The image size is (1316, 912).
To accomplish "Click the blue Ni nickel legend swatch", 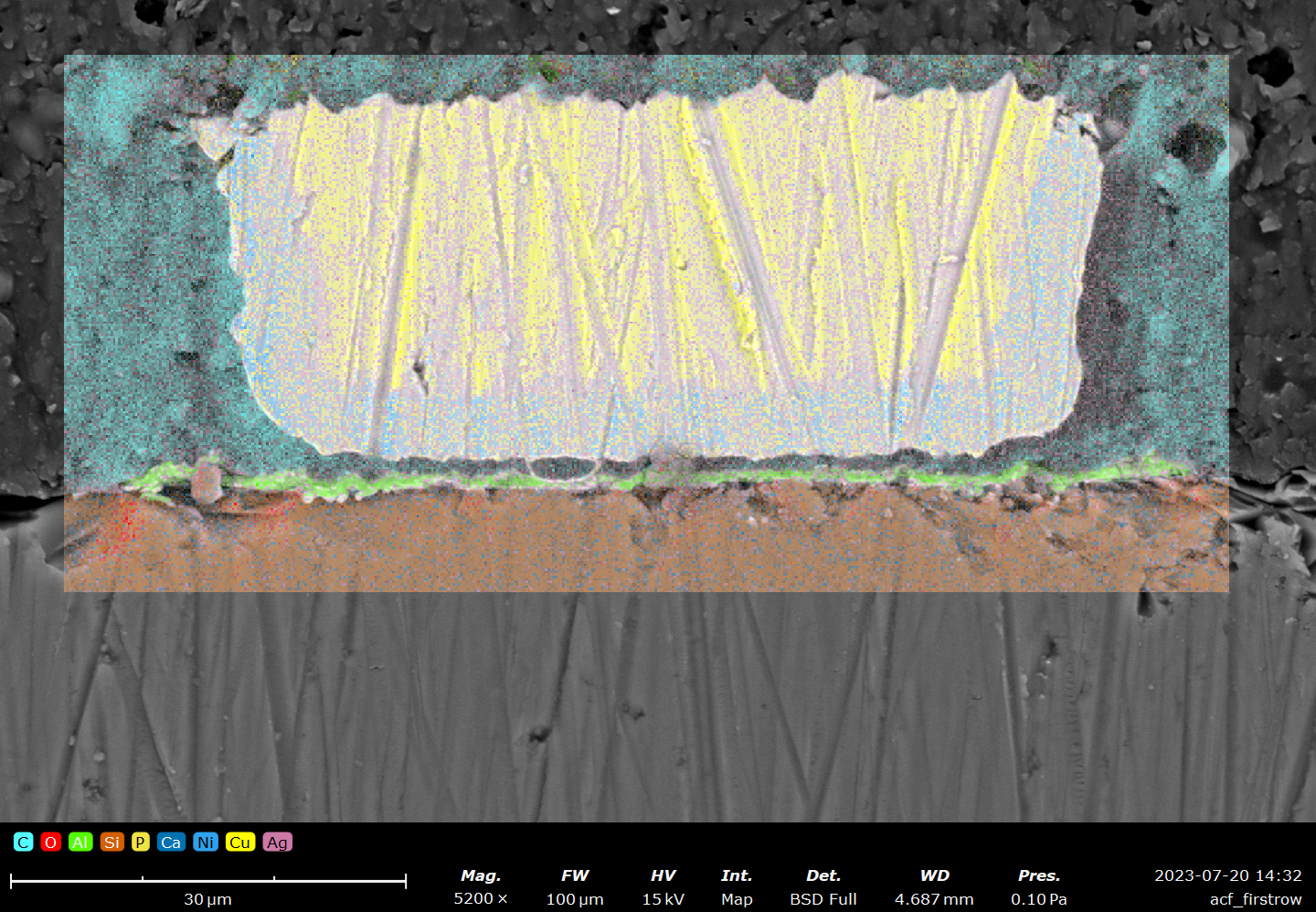I will pyautogui.click(x=206, y=842).
